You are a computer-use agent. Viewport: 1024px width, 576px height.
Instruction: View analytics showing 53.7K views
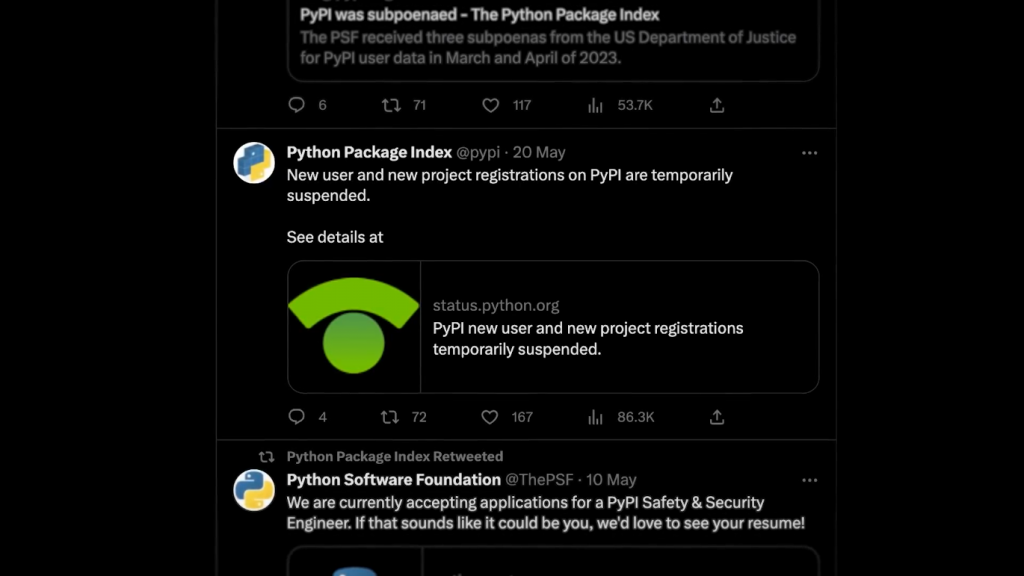[x=596, y=105]
